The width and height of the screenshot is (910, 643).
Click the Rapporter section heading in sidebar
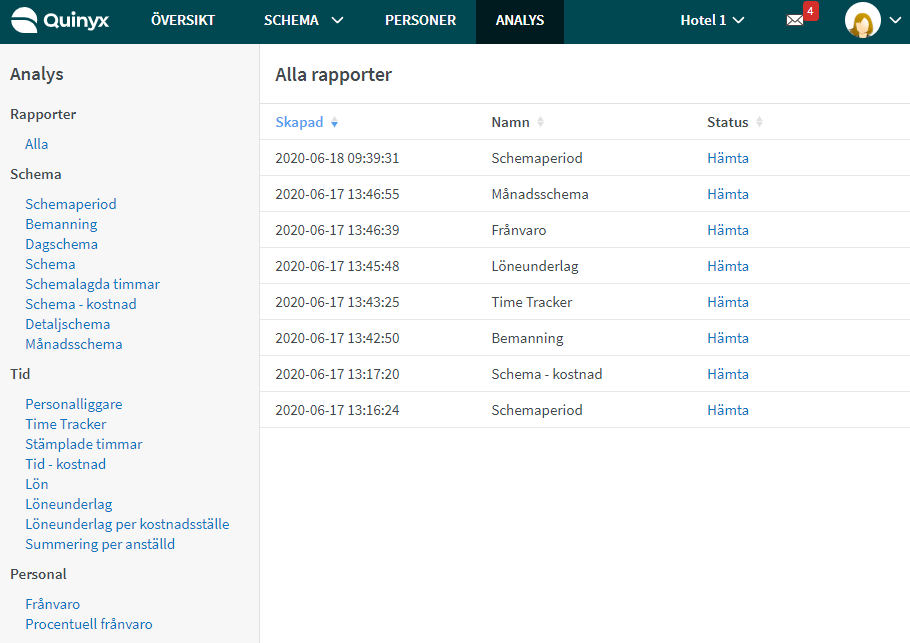pyautogui.click(x=43, y=114)
